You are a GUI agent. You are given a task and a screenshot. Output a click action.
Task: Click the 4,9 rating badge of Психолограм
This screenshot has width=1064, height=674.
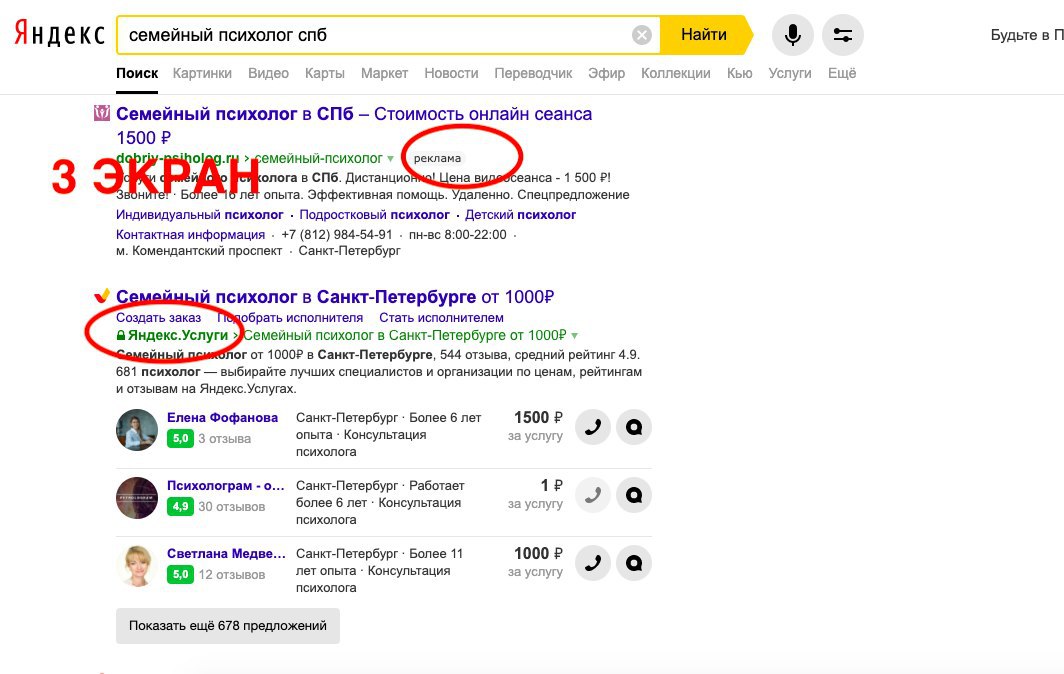(x=180, y=506)
